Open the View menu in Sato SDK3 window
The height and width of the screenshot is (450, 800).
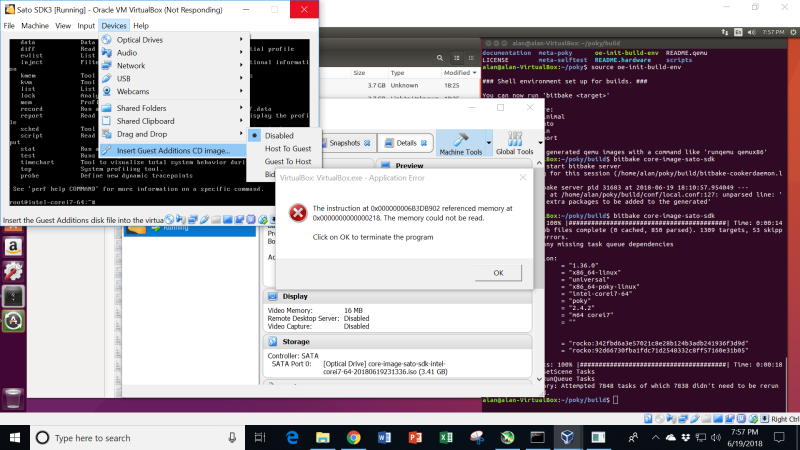point(63,26)
